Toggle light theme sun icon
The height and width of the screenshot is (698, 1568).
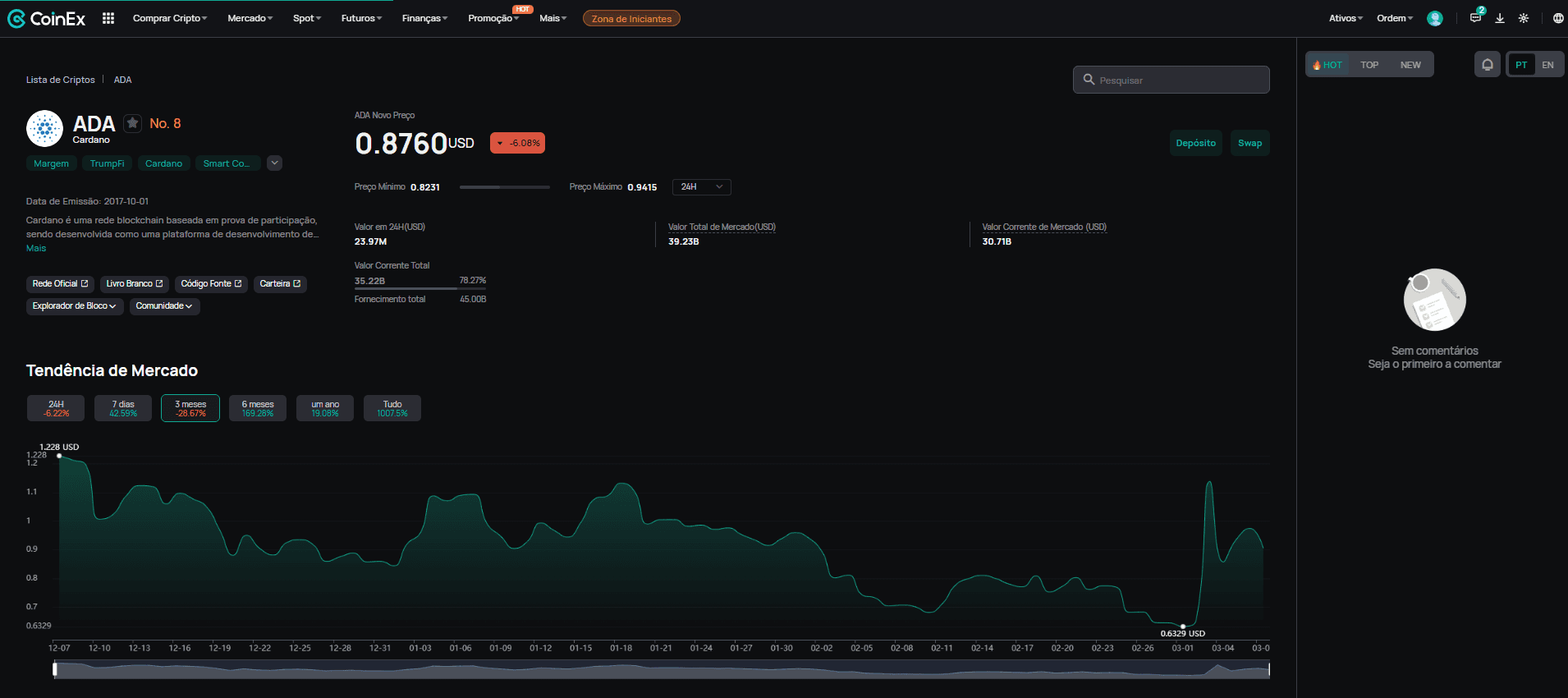point(1524,18)
